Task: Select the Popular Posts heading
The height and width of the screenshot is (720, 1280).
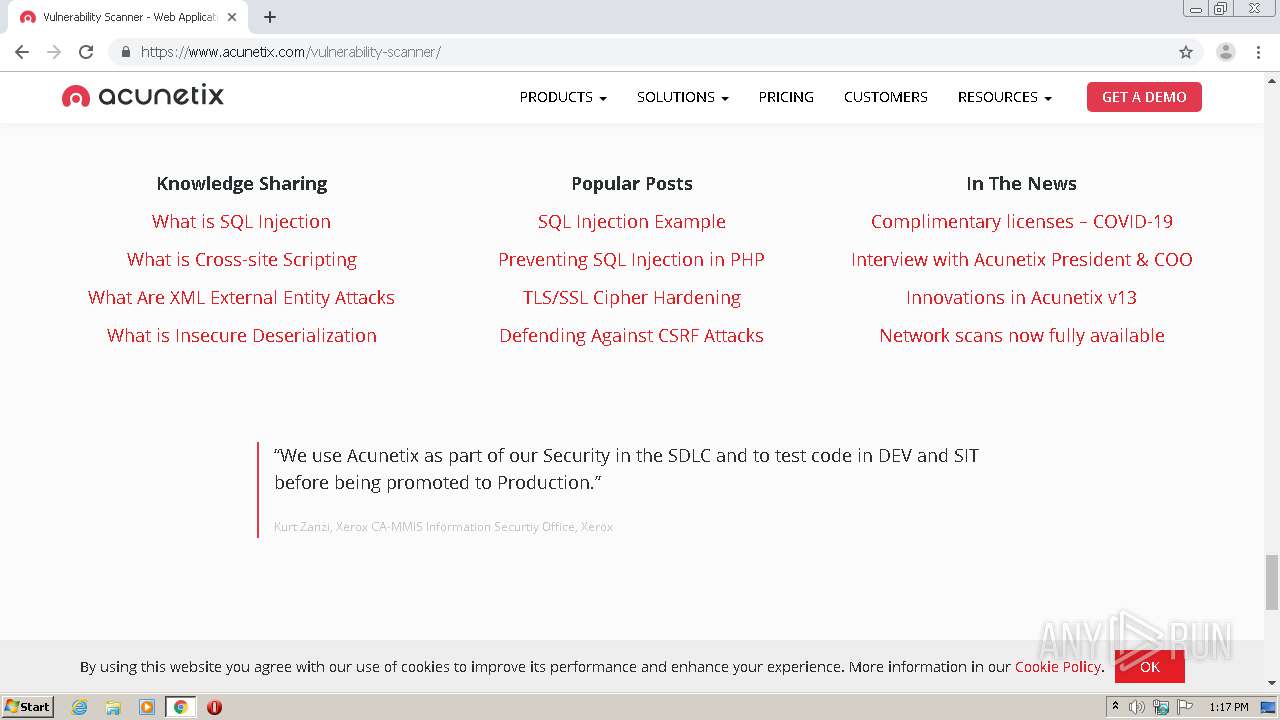Action: pyautogui.click(x=632, y=183)
